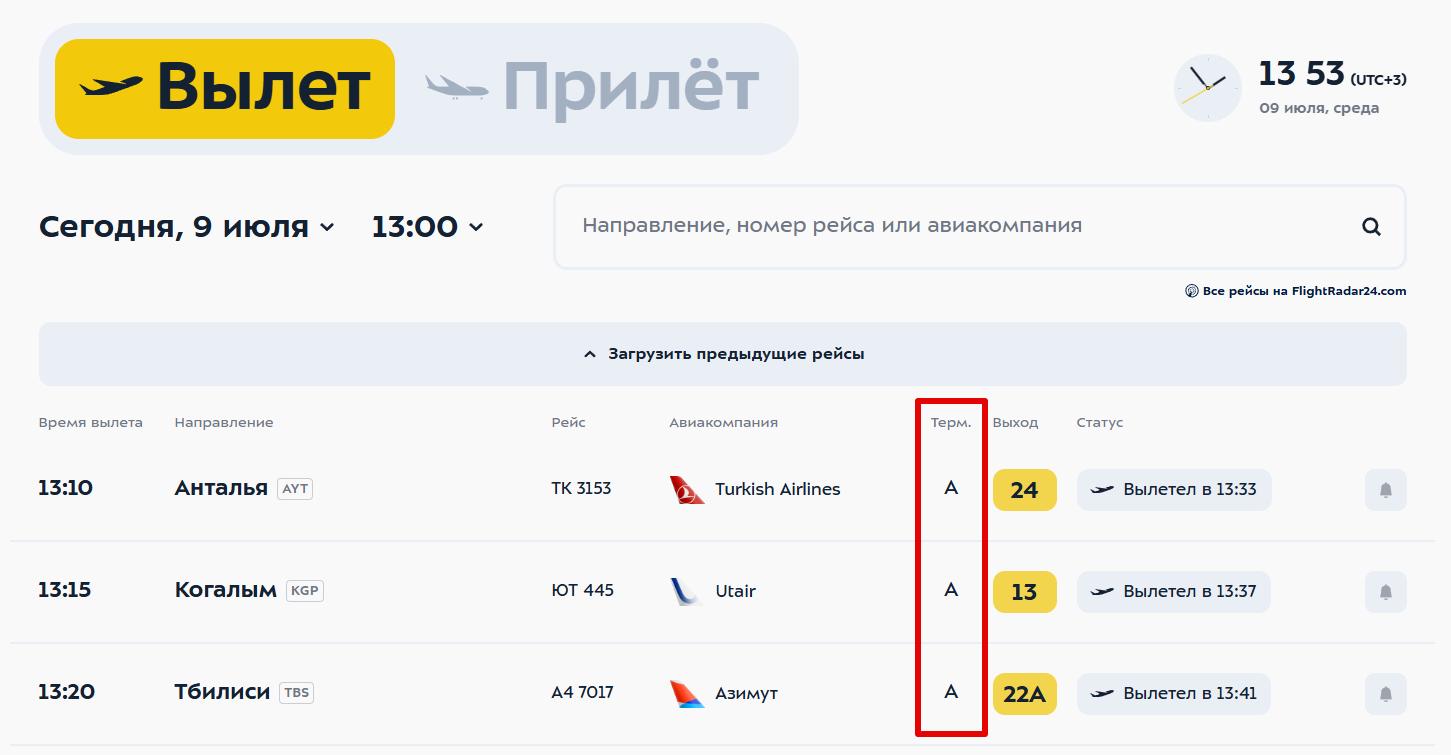Click the Анталья destination name
The height and width of the screenshot is (755, 1451).
221,488
